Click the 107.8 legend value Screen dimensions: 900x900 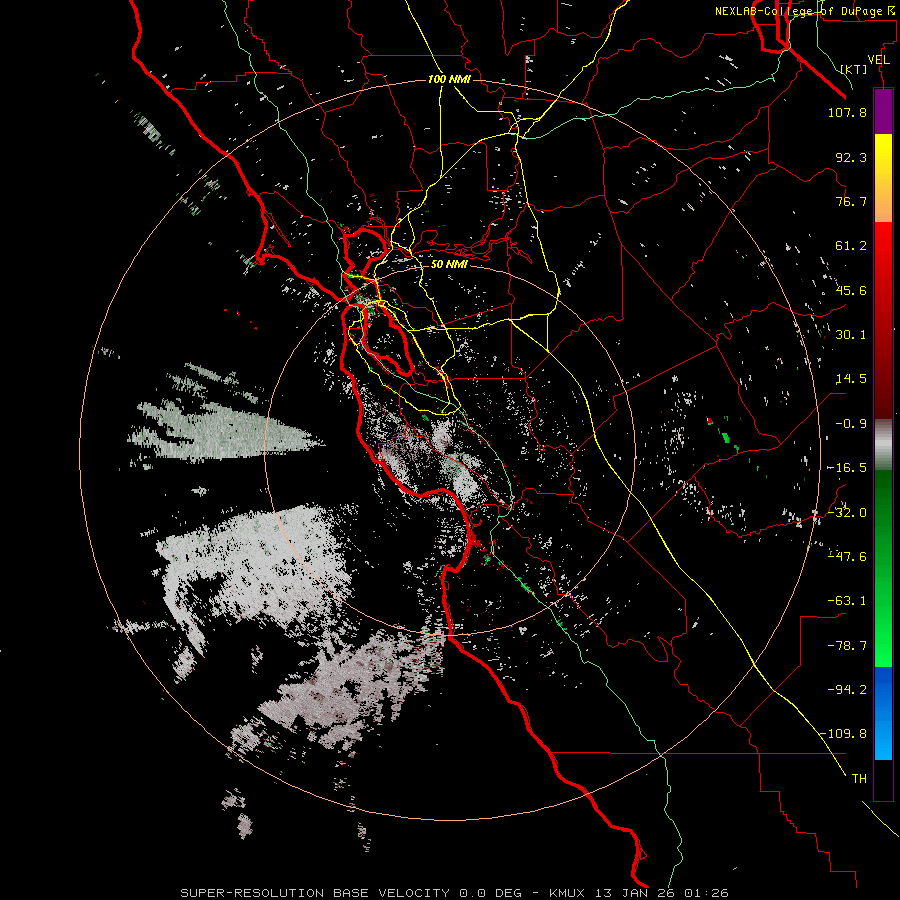point(847,112)
